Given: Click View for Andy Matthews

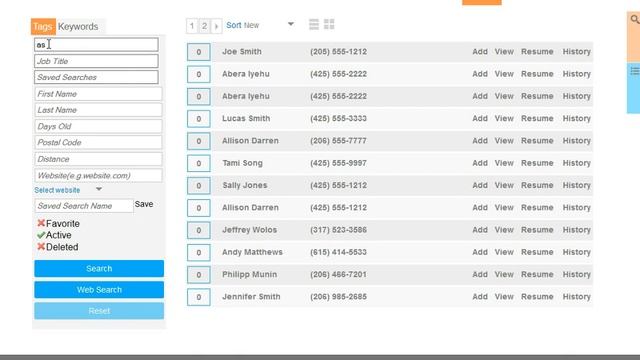Looking at the screenshot, I should (x=504, y=252).
